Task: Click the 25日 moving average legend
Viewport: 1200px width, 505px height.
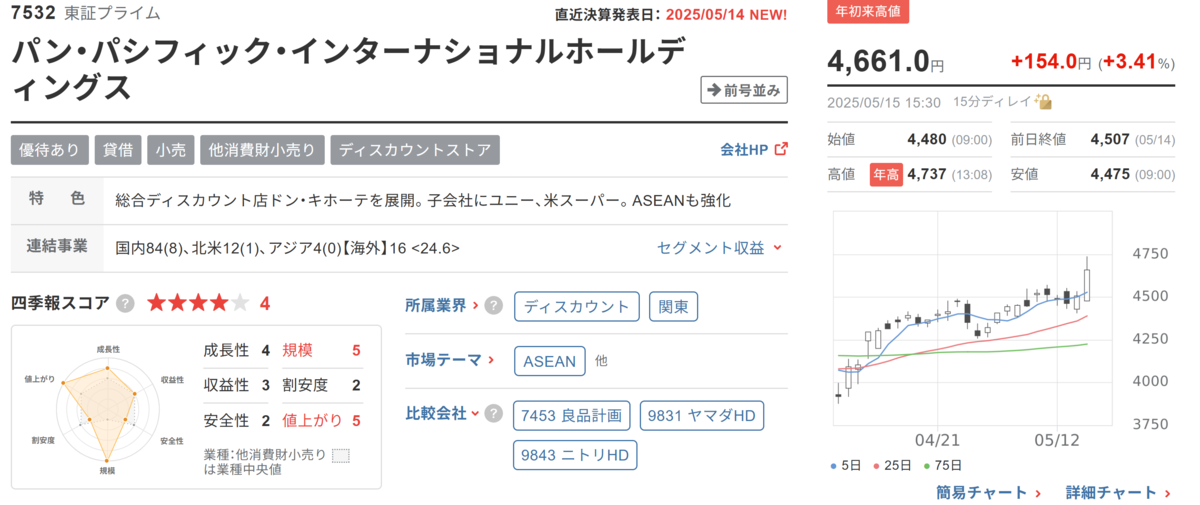Action: click(x=893, y=465)
